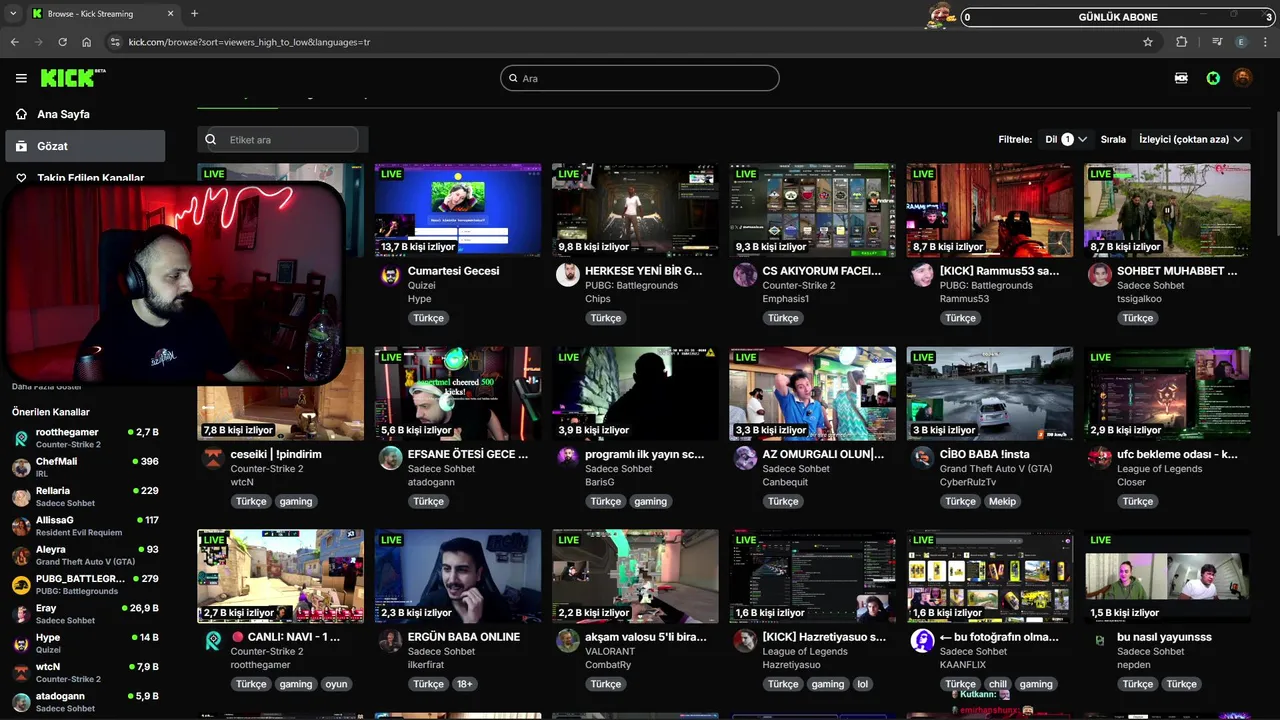Image resolution: width=1280 pixels, height=720 pixels.
Task: Focus the Etiket ara tag search field
Action: 283,140
